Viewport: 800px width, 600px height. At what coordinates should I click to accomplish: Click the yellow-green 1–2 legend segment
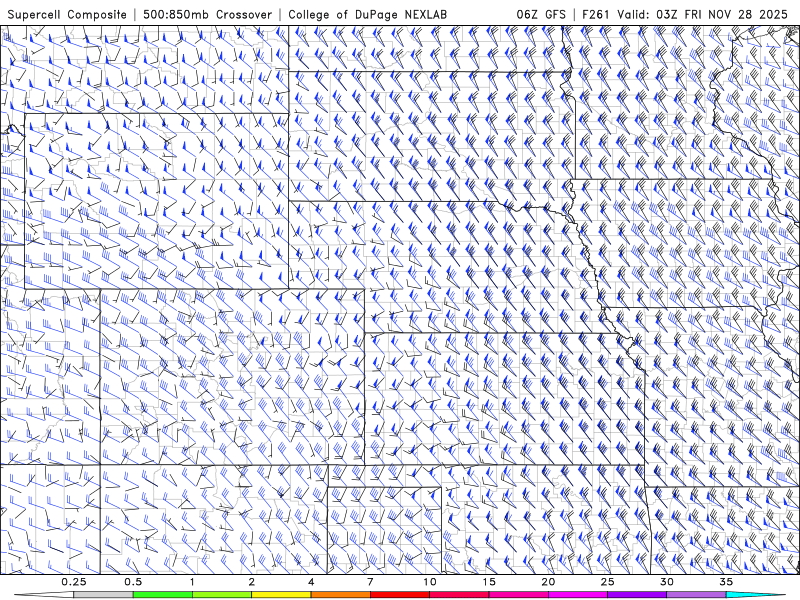[222, 595]
